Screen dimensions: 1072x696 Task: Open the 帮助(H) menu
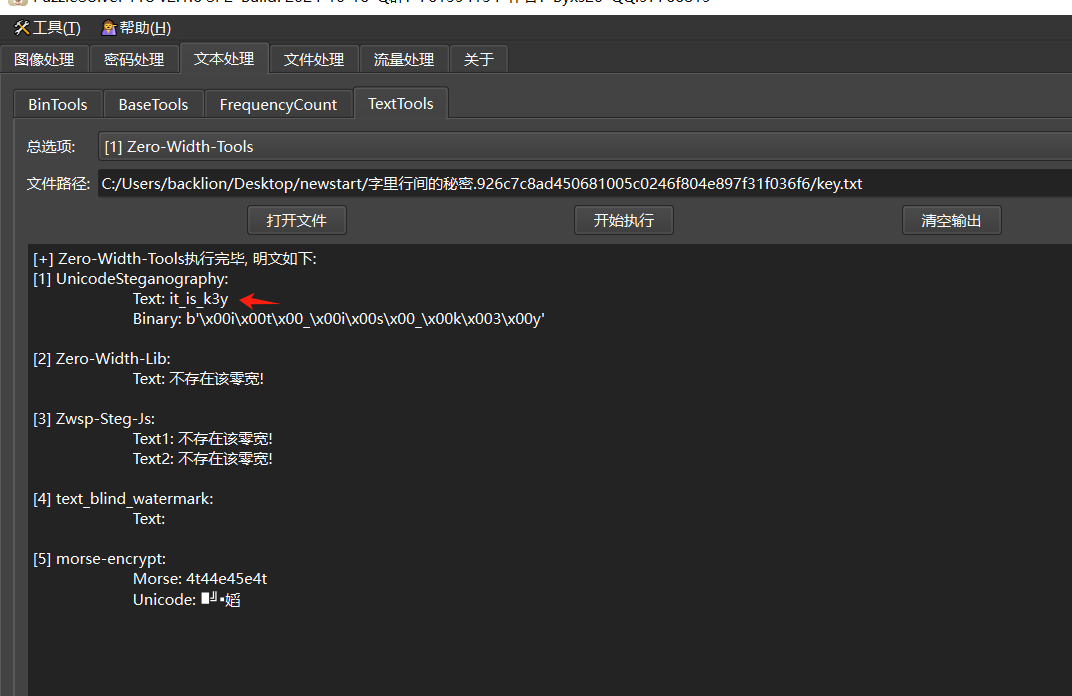[x=137, y=27]
